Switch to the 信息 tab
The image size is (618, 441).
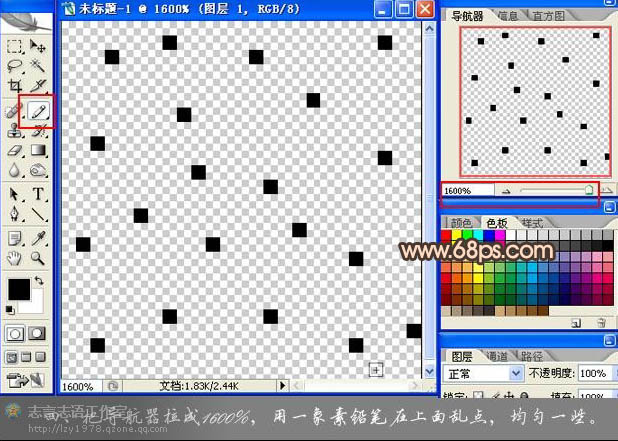[508, 16]
